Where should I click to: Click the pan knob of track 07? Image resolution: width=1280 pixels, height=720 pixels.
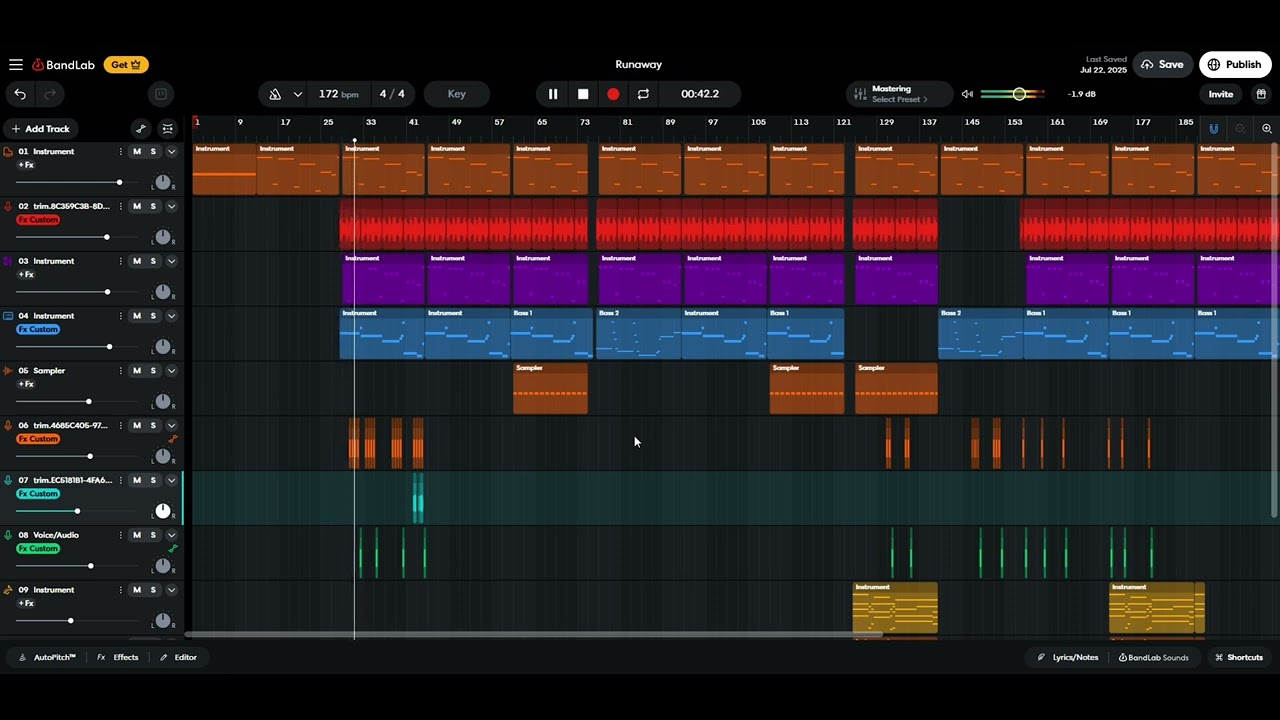[x=163, y=511]
